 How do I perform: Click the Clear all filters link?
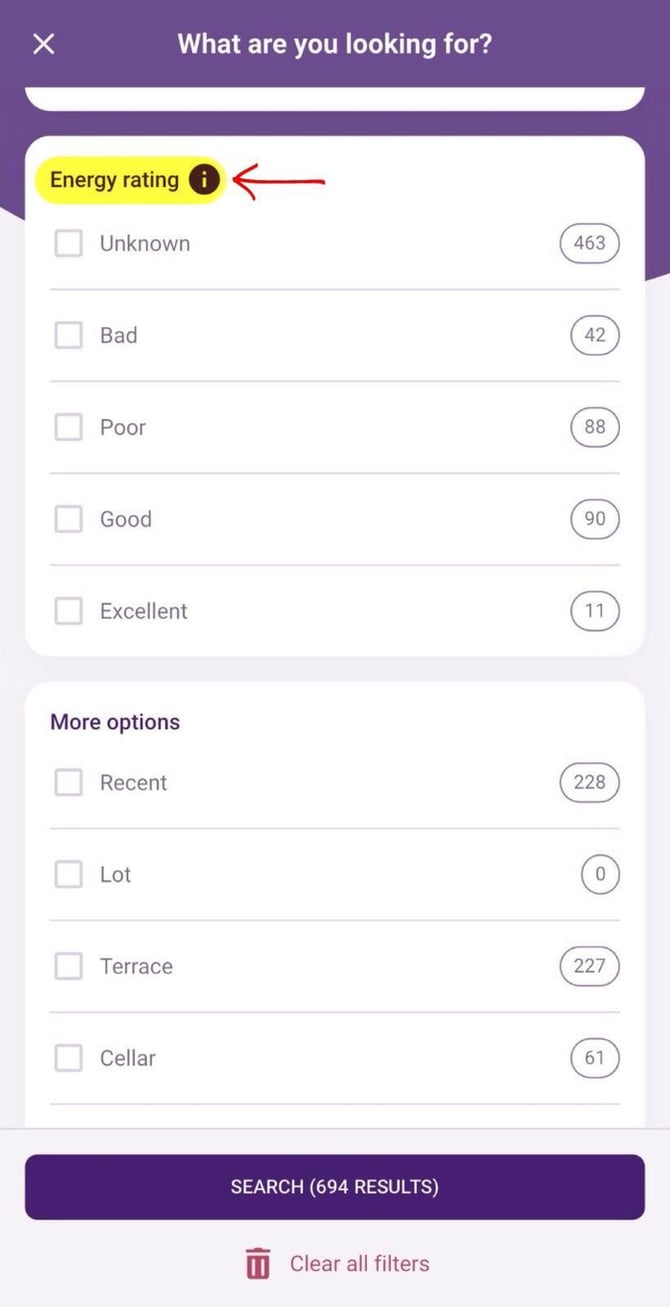359,1263
